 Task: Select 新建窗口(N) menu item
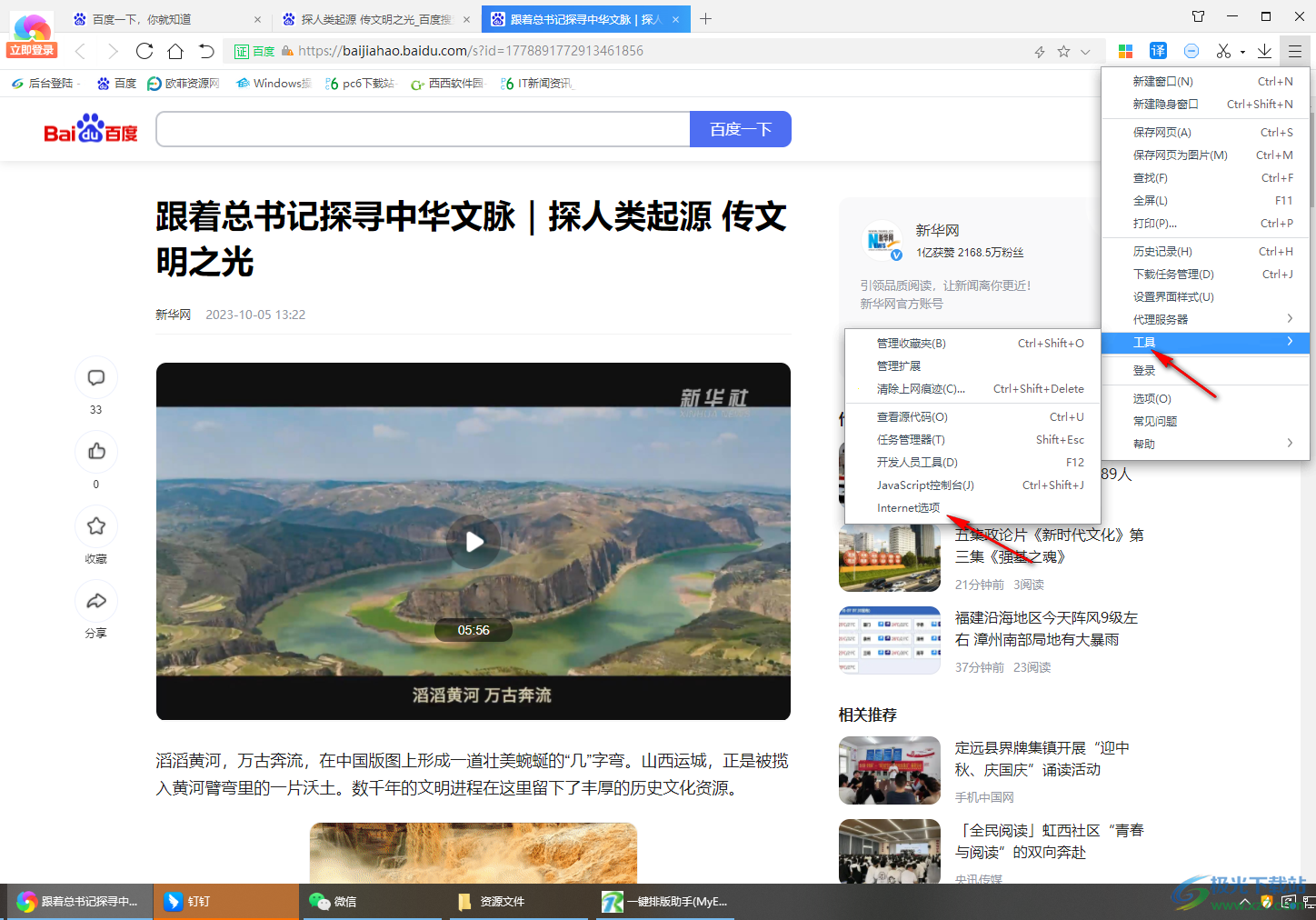1205,81
